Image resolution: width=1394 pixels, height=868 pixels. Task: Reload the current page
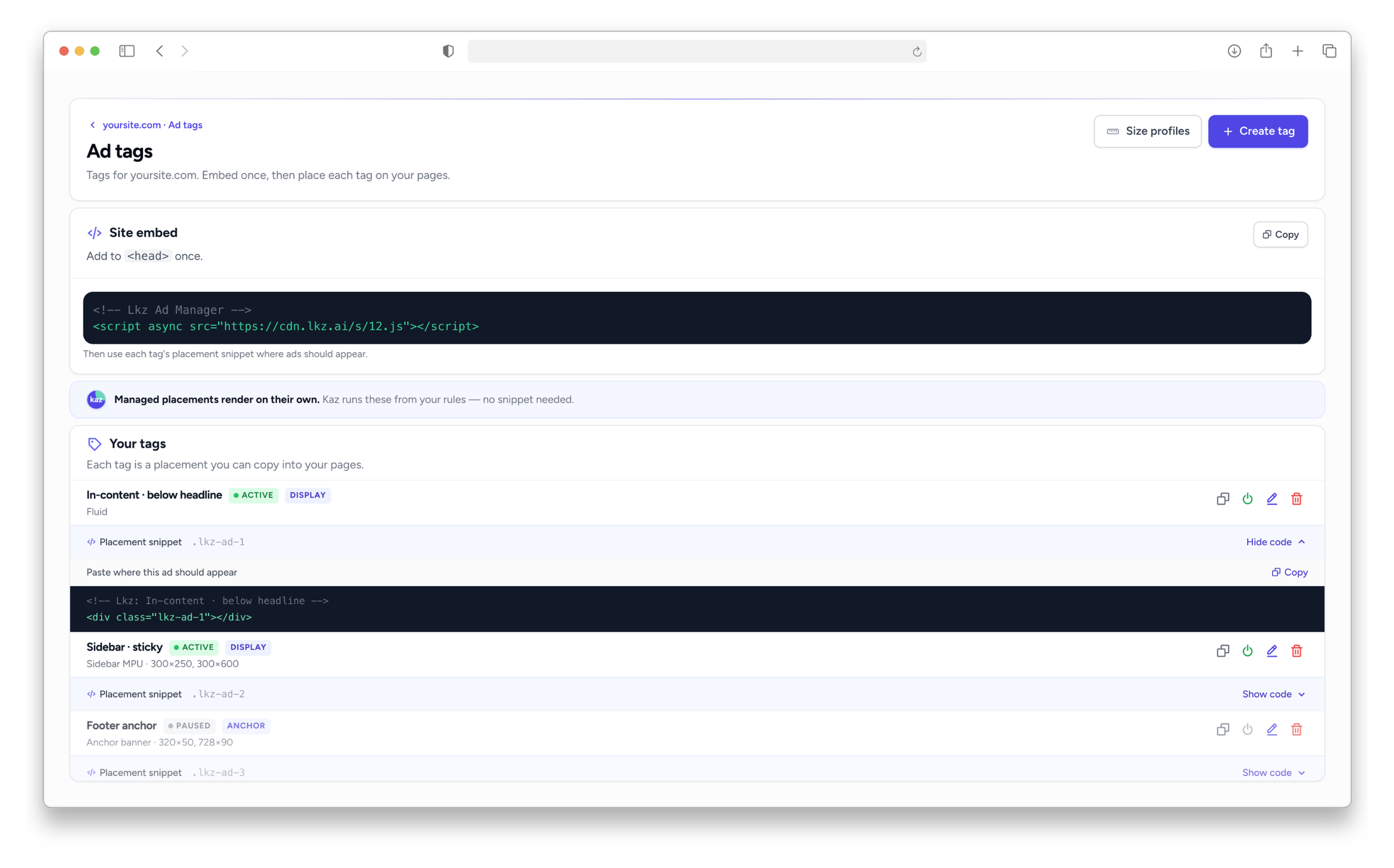coord(917,52)
